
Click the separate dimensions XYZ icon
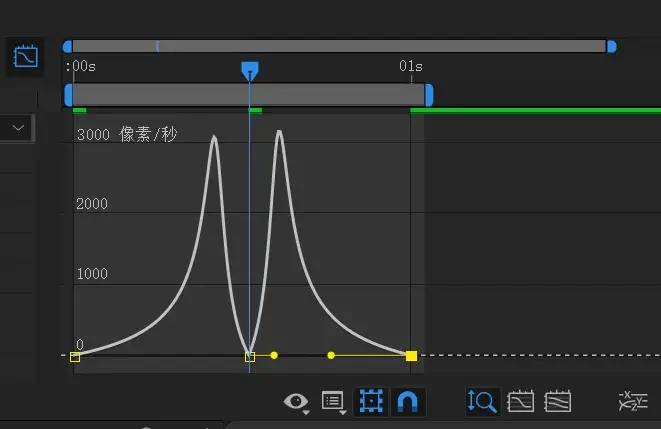tap(633, 401)
